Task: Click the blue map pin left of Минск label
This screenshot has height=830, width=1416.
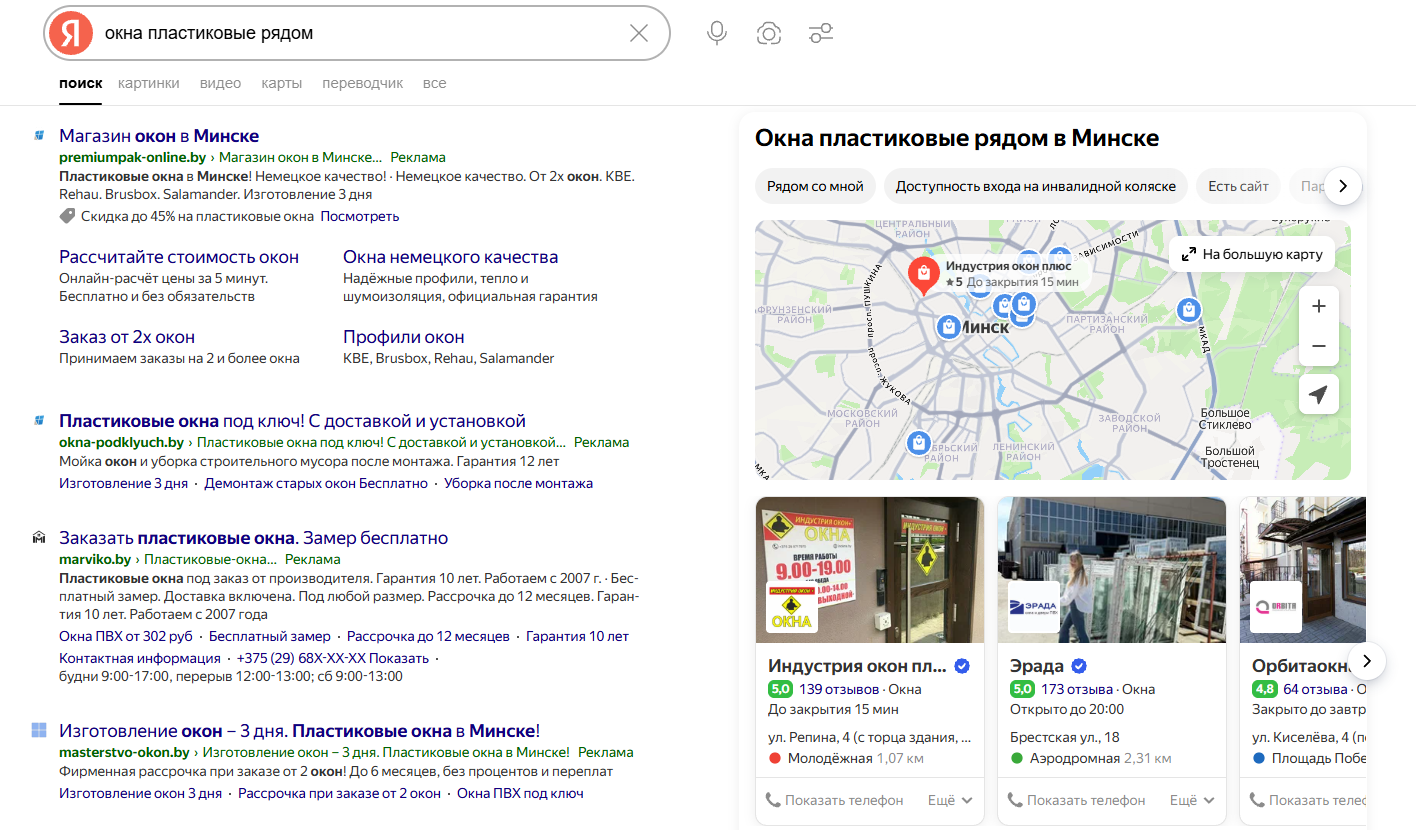Action: (948, 326)
